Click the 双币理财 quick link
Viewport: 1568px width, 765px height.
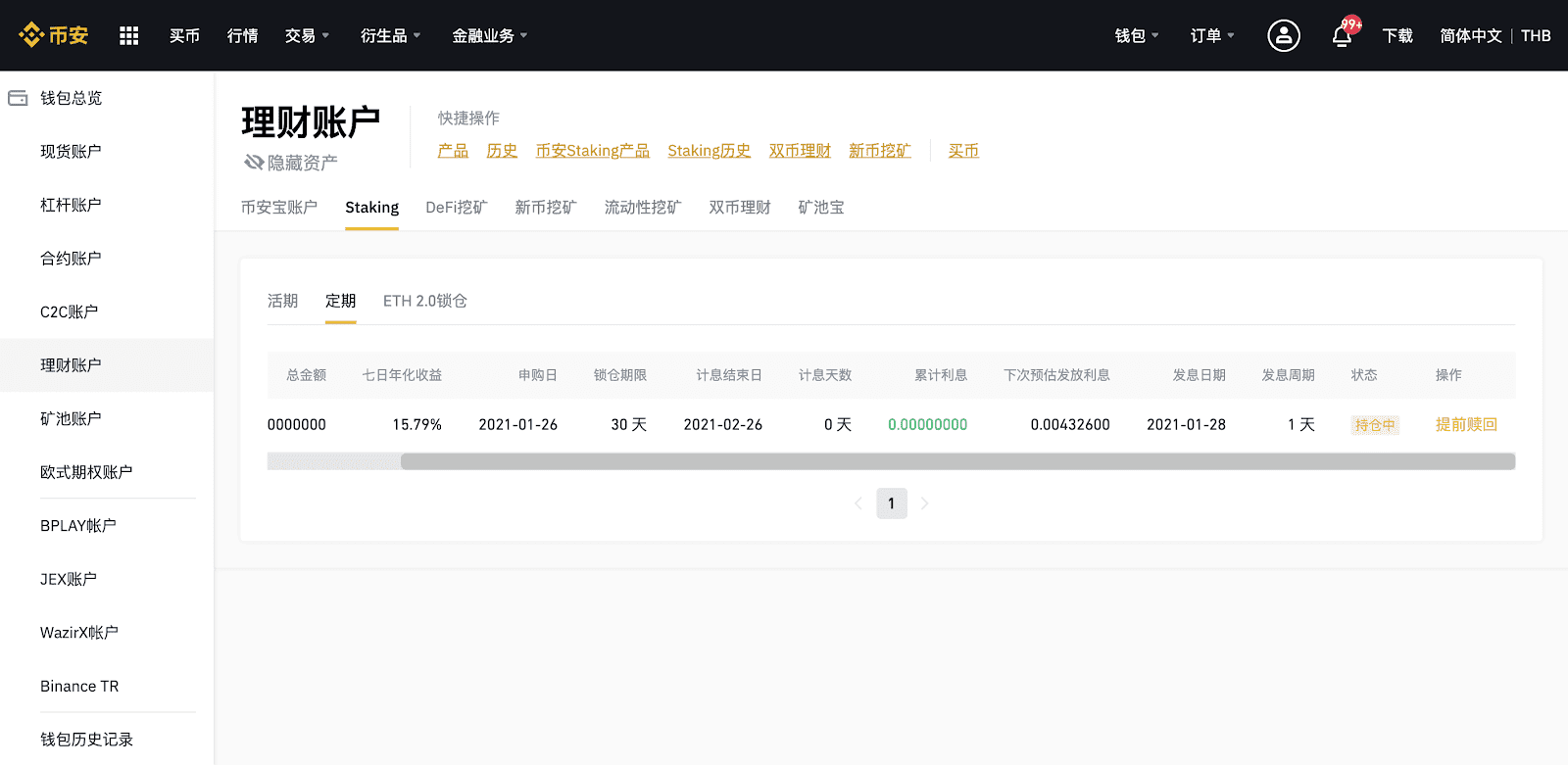(x=800, y=151)
